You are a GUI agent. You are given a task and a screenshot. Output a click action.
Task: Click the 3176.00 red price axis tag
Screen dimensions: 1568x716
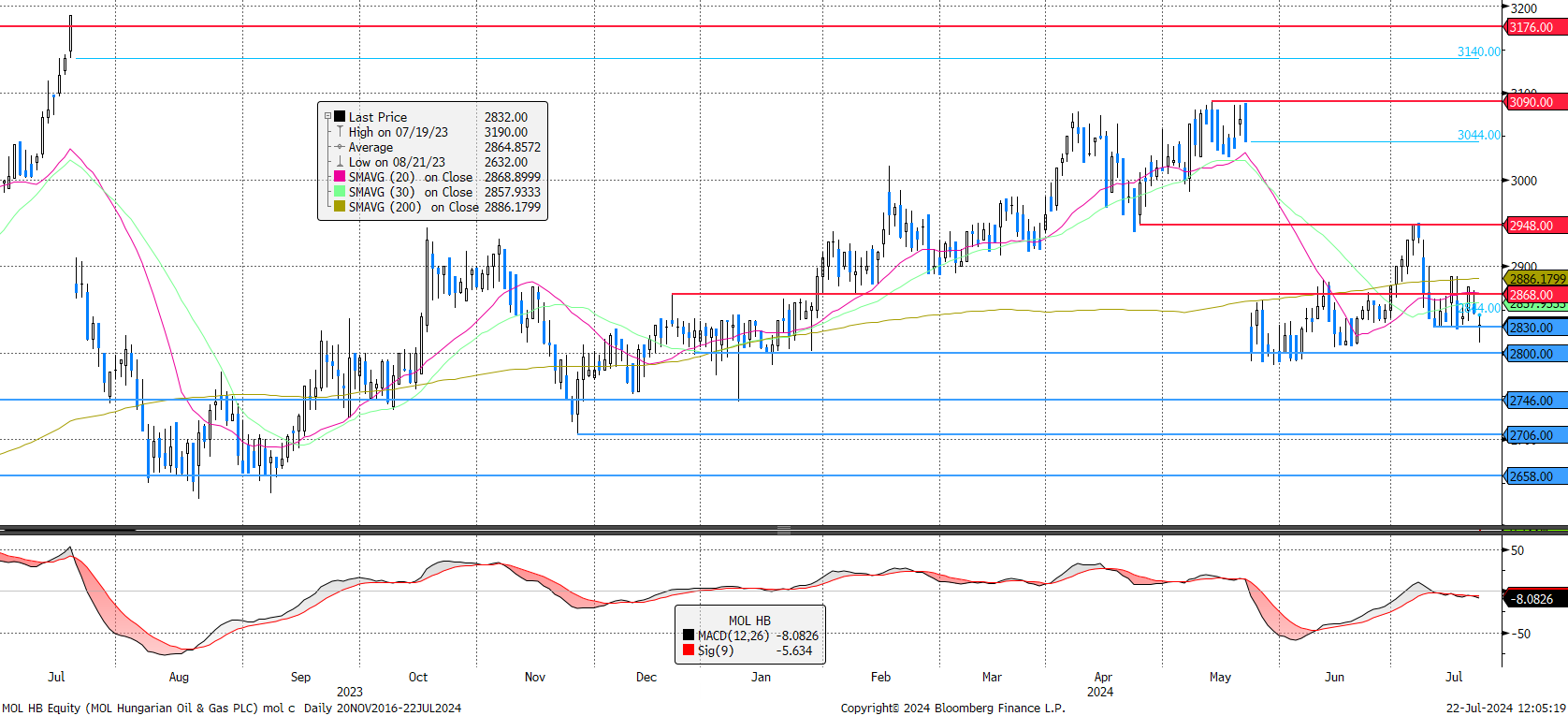click(x=1534, y=27)
